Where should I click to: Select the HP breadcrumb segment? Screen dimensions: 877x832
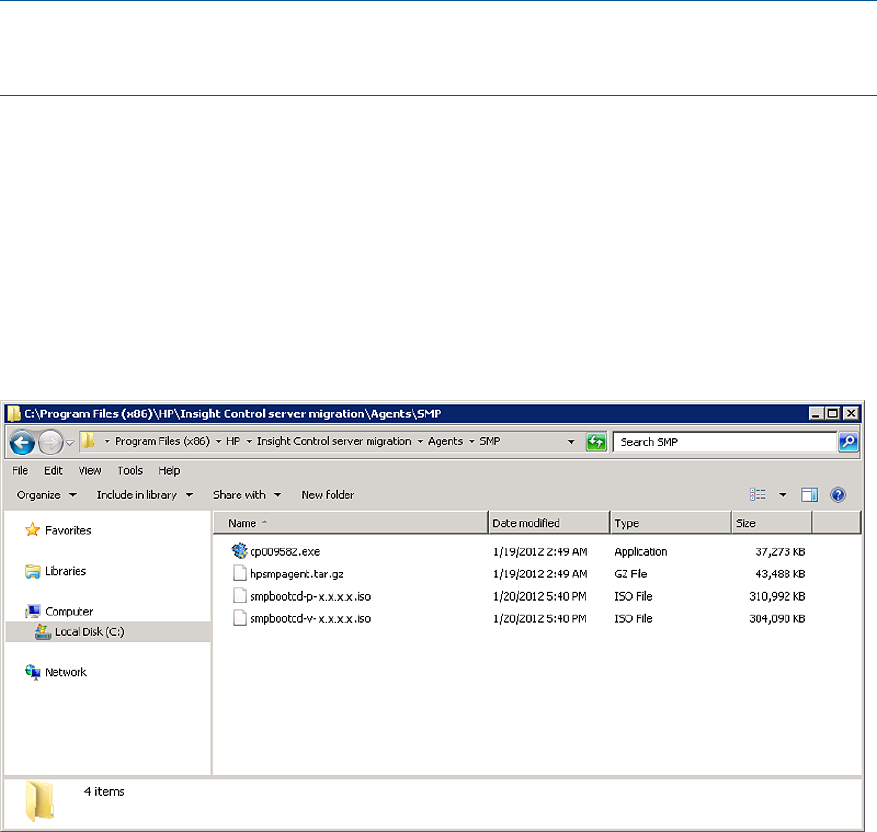pos(233,441)
